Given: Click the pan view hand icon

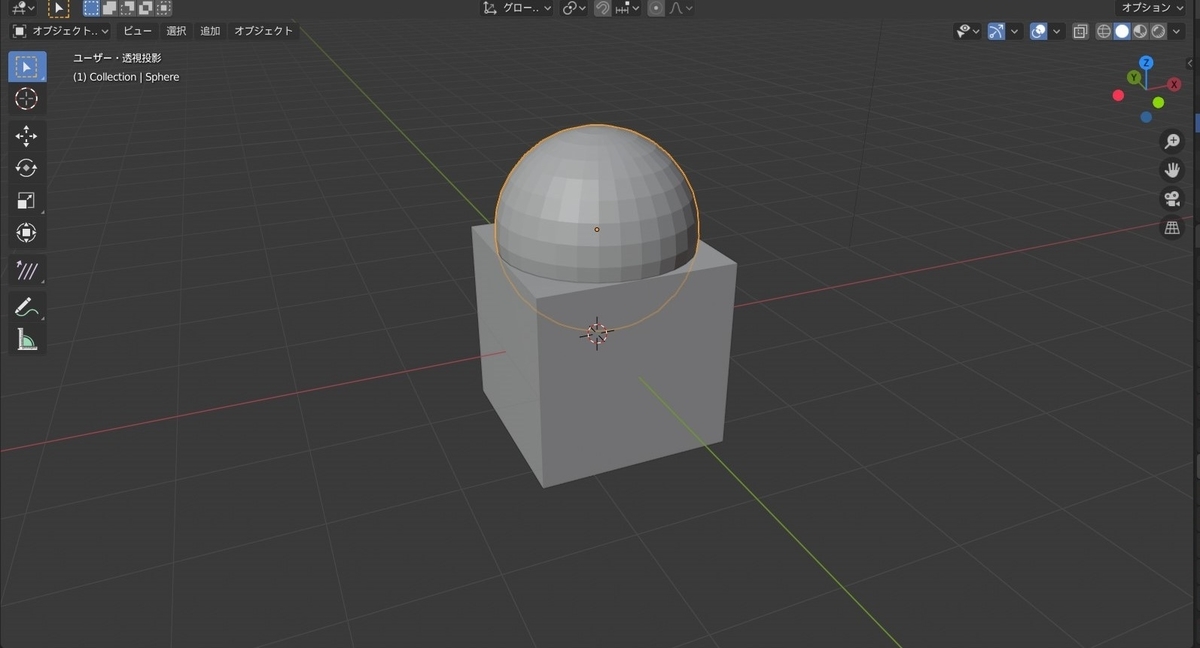Looking at the screenshot, I should click(x=1172, y=170).
